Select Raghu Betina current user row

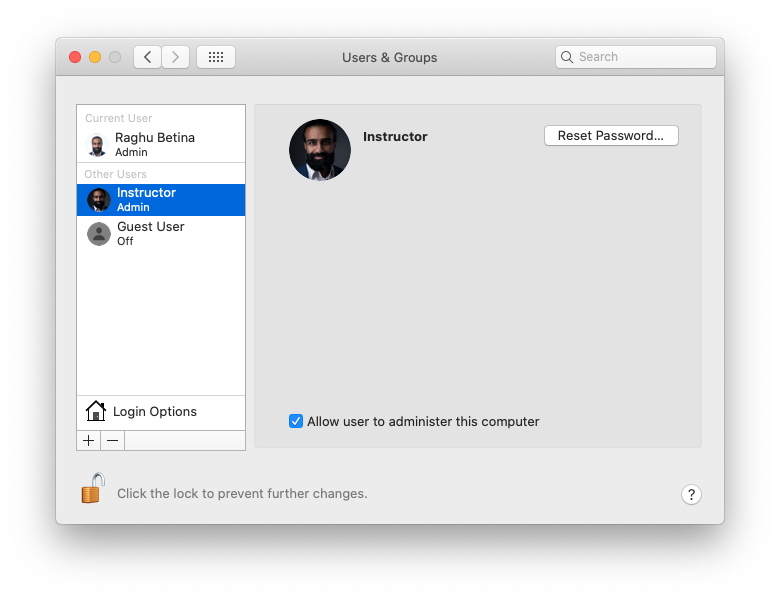tap(161, 144)
